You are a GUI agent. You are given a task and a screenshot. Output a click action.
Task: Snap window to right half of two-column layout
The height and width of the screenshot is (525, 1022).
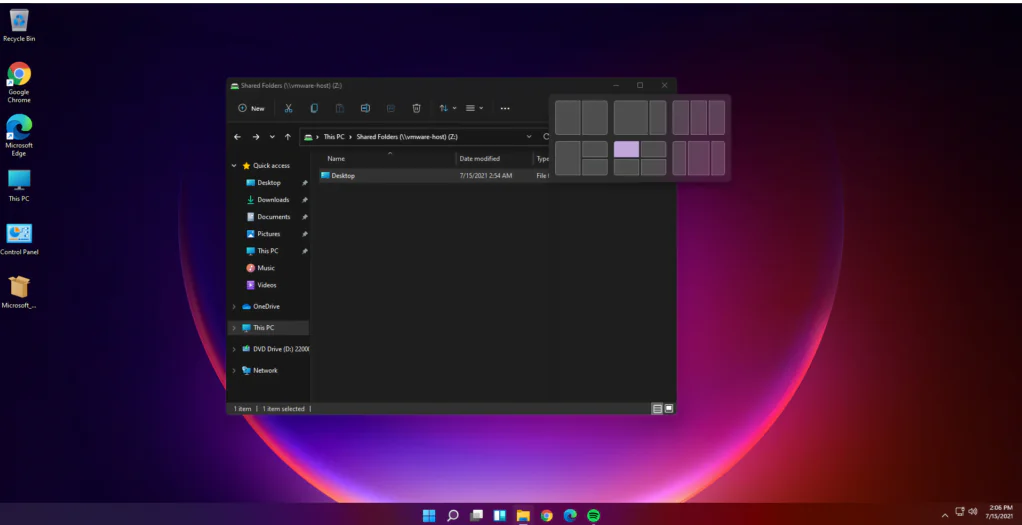(594, 117)
